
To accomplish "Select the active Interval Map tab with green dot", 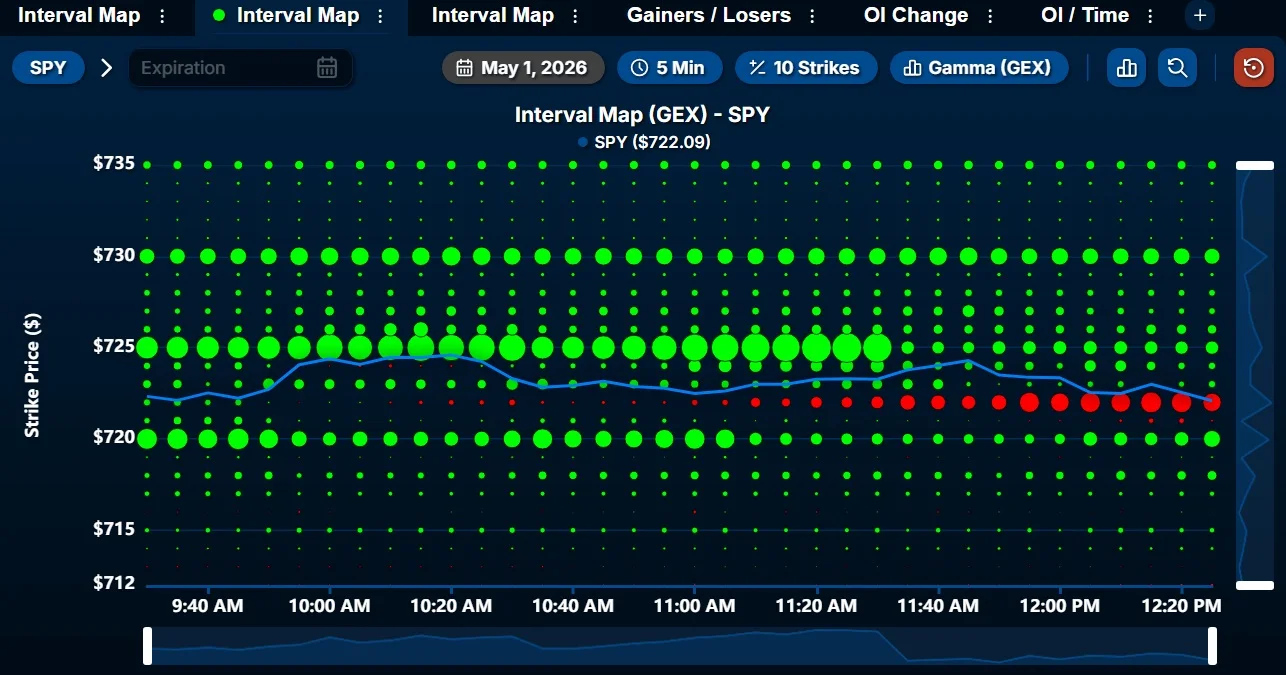I will [x=298, y=16].
